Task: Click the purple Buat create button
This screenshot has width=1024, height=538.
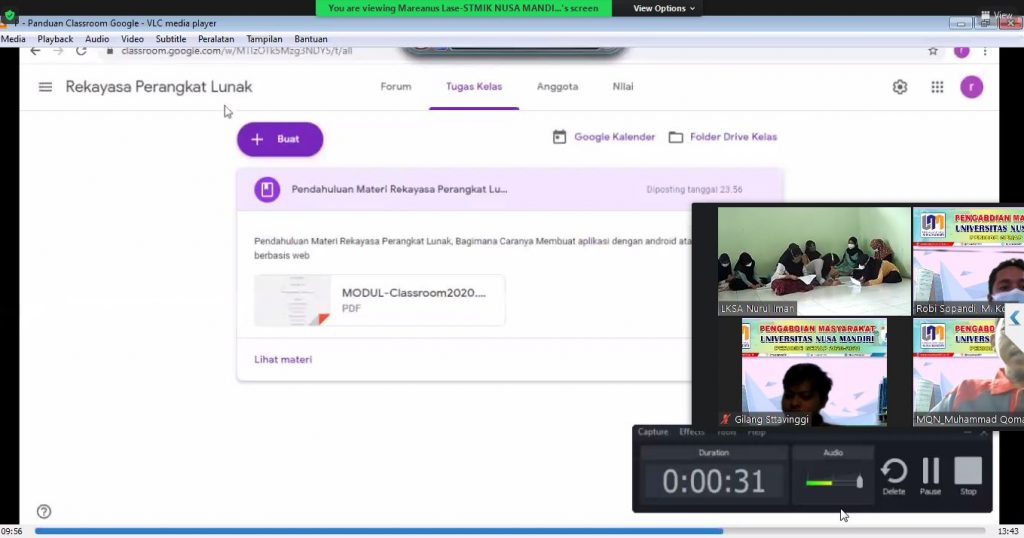Action: pos(279,139)
